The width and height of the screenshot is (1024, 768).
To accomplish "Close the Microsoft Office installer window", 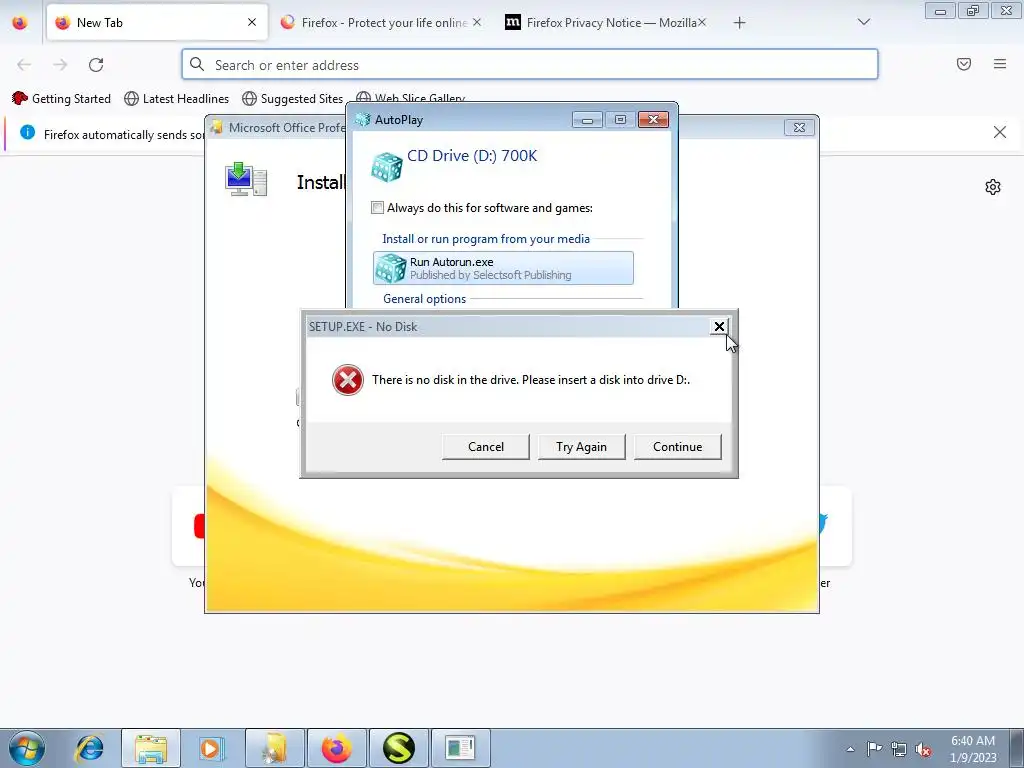I will click(x=799, y=127).
